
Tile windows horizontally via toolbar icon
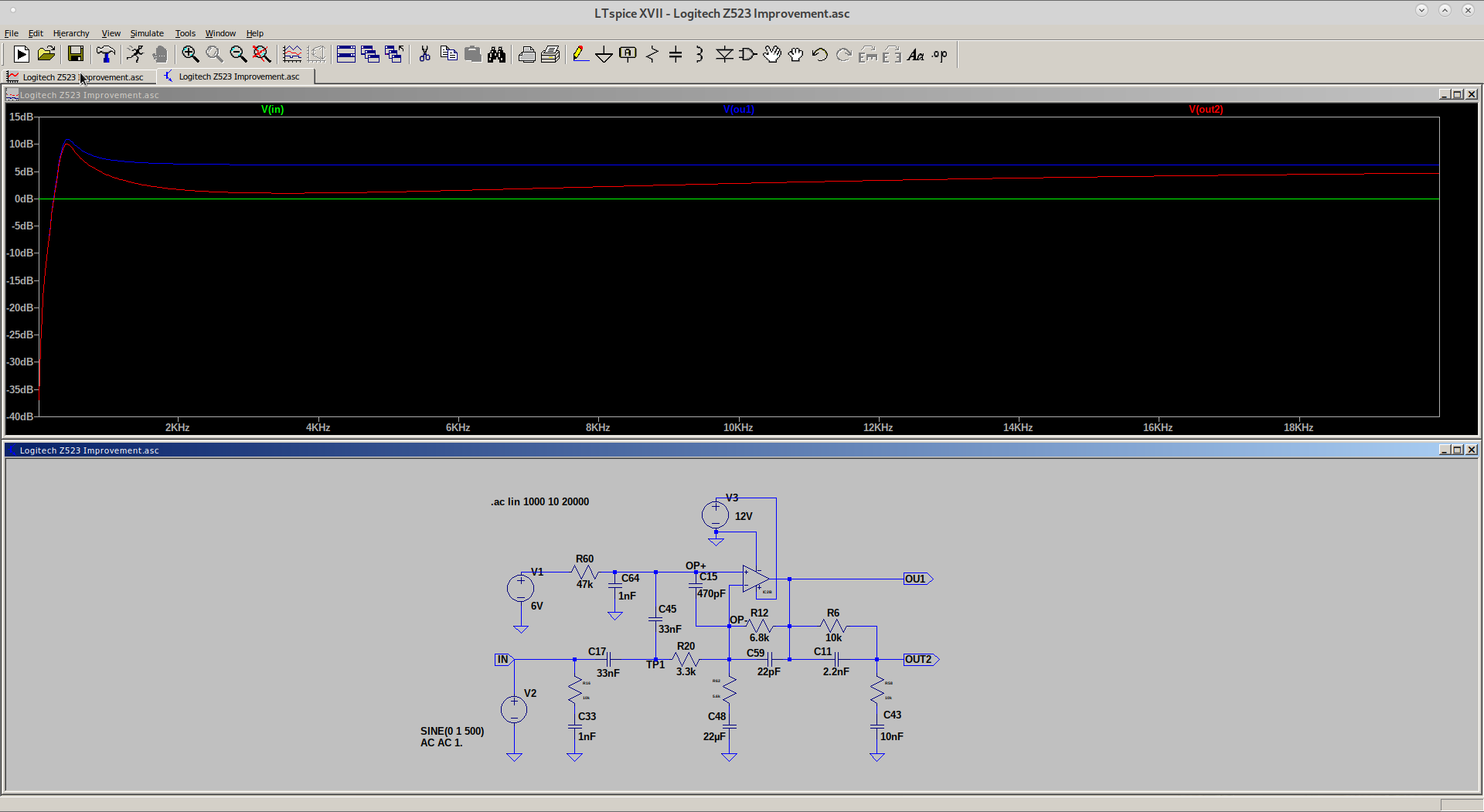coord(346,54)
